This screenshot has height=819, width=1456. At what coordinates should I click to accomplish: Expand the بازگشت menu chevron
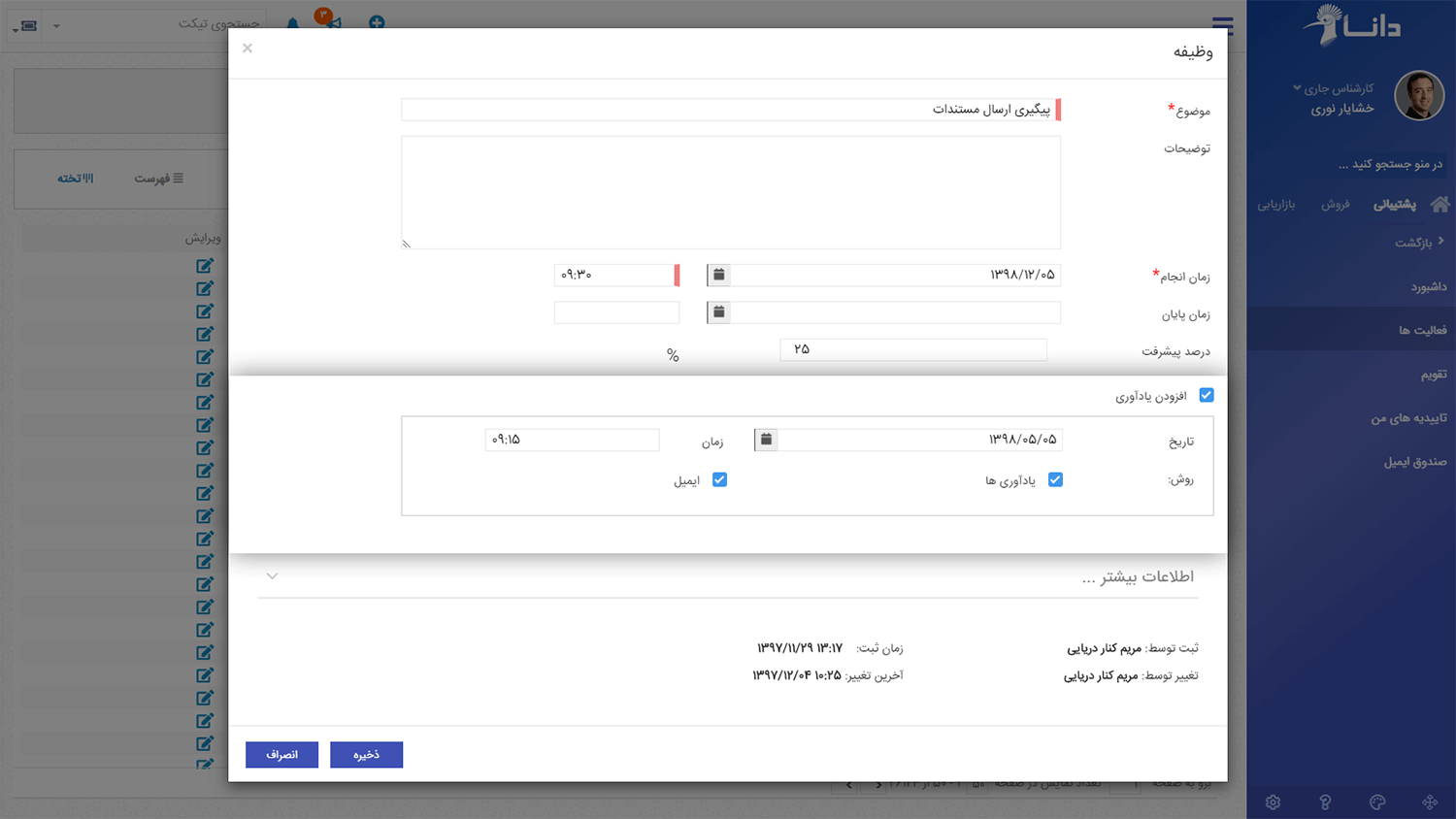click(1440, 242)
